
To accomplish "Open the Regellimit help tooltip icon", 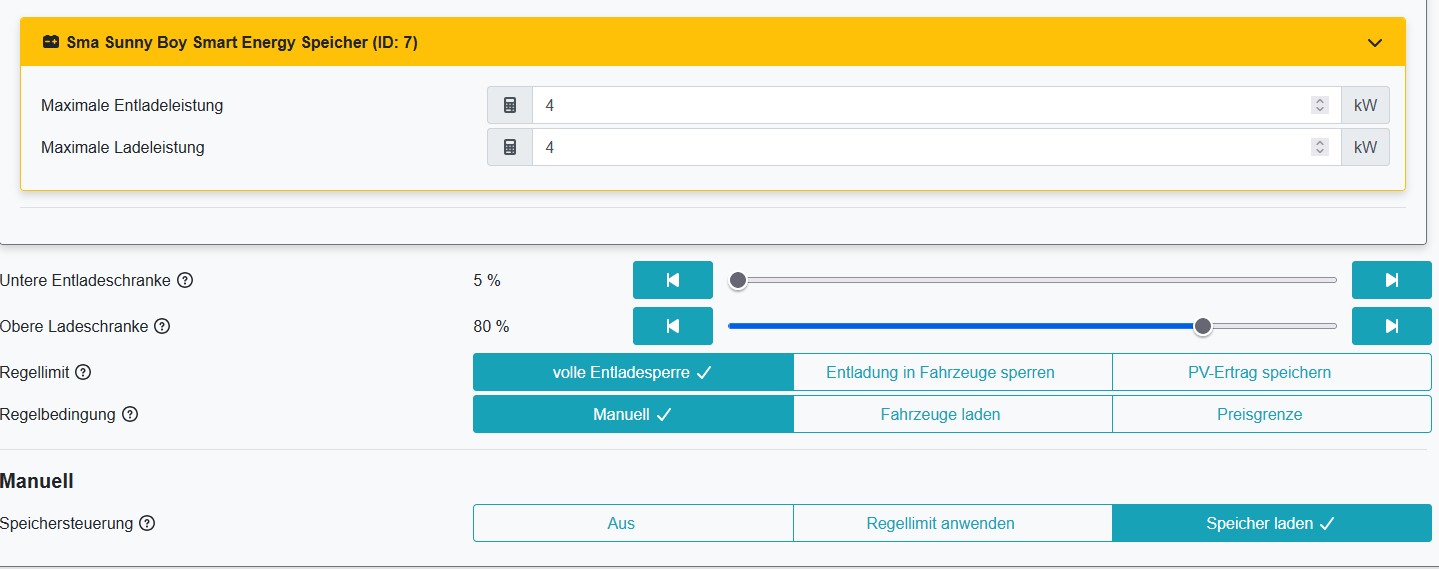I will [x=83, y=372].
